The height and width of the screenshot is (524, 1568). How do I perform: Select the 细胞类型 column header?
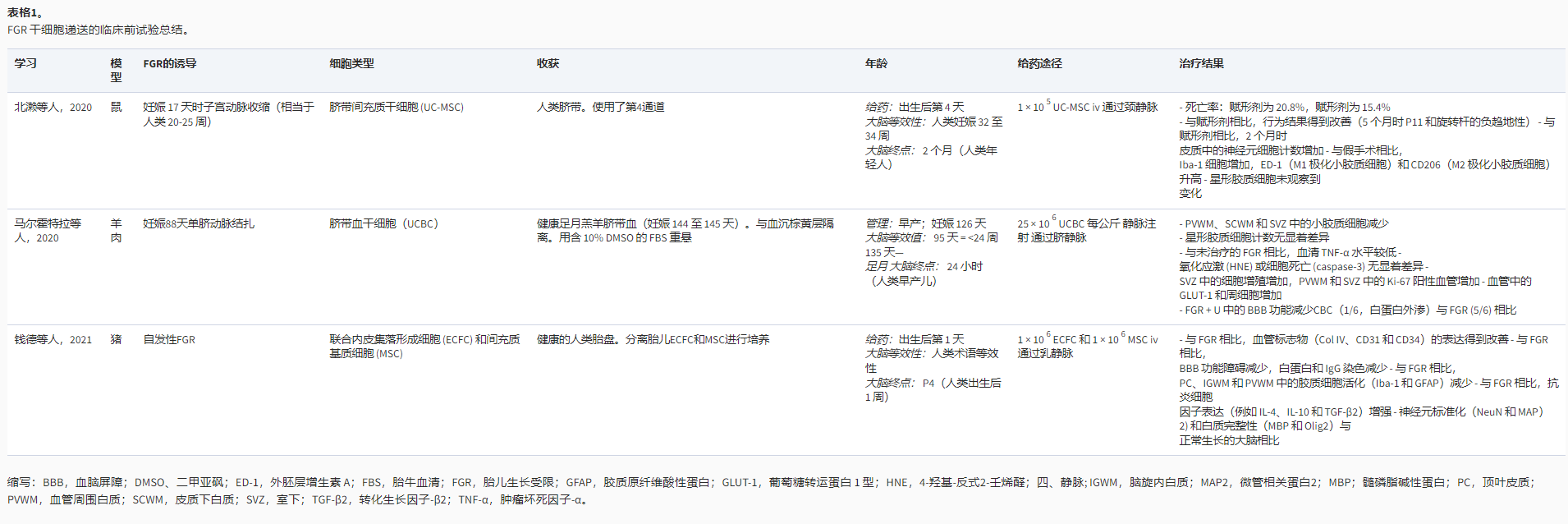point(351,63)
